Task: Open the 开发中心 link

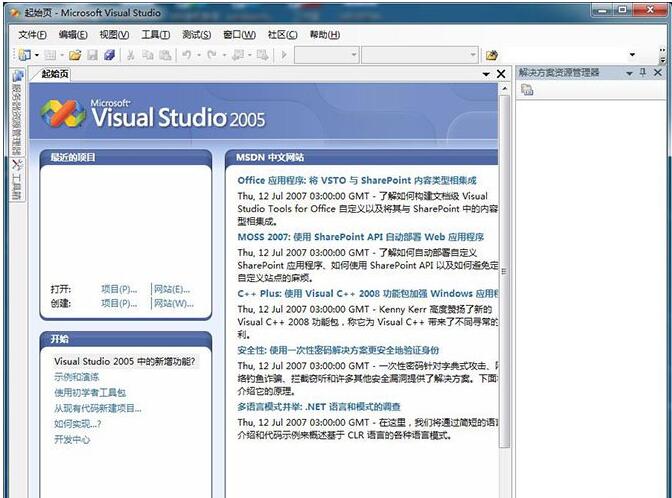Action: [72, 439]
